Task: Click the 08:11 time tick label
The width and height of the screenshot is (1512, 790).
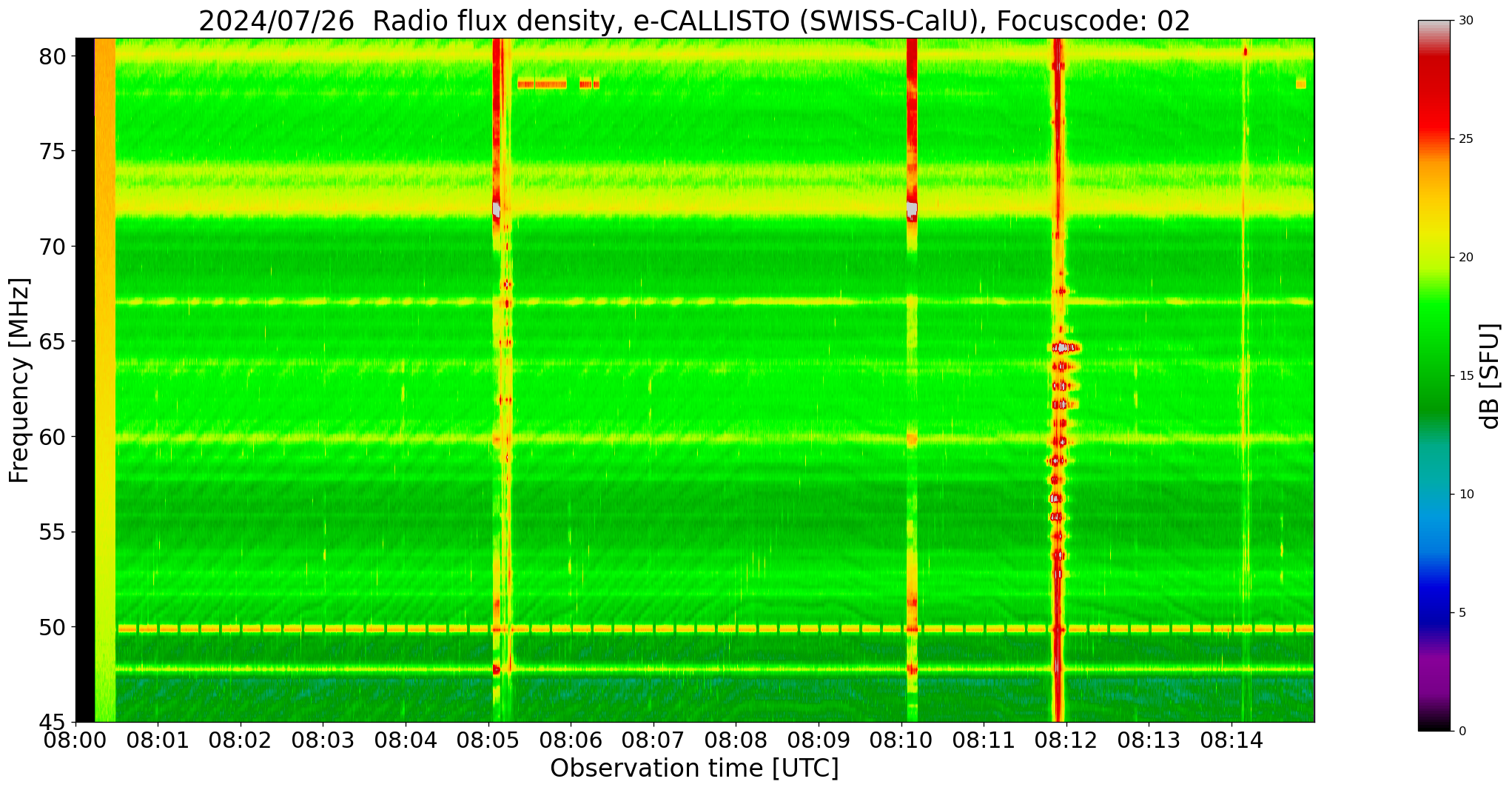Action: click(x=984, y=740)
